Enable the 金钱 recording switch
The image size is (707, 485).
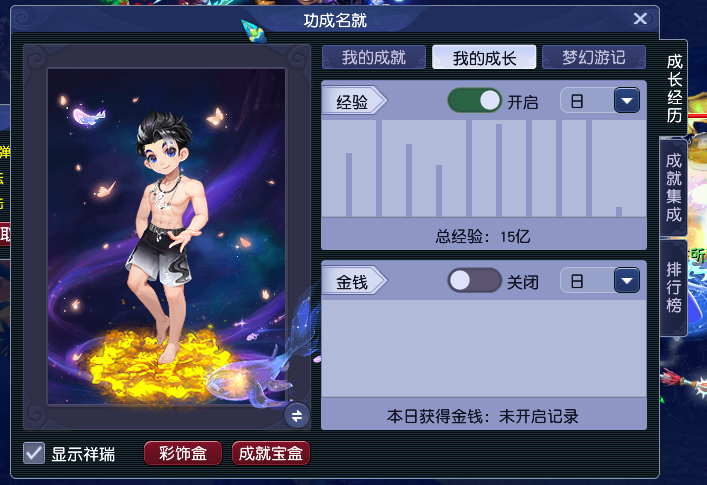coord(474,280)
